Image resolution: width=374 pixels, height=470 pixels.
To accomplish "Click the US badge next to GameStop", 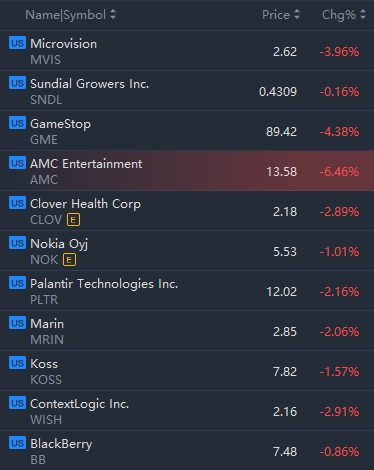I will pos(17,123).
